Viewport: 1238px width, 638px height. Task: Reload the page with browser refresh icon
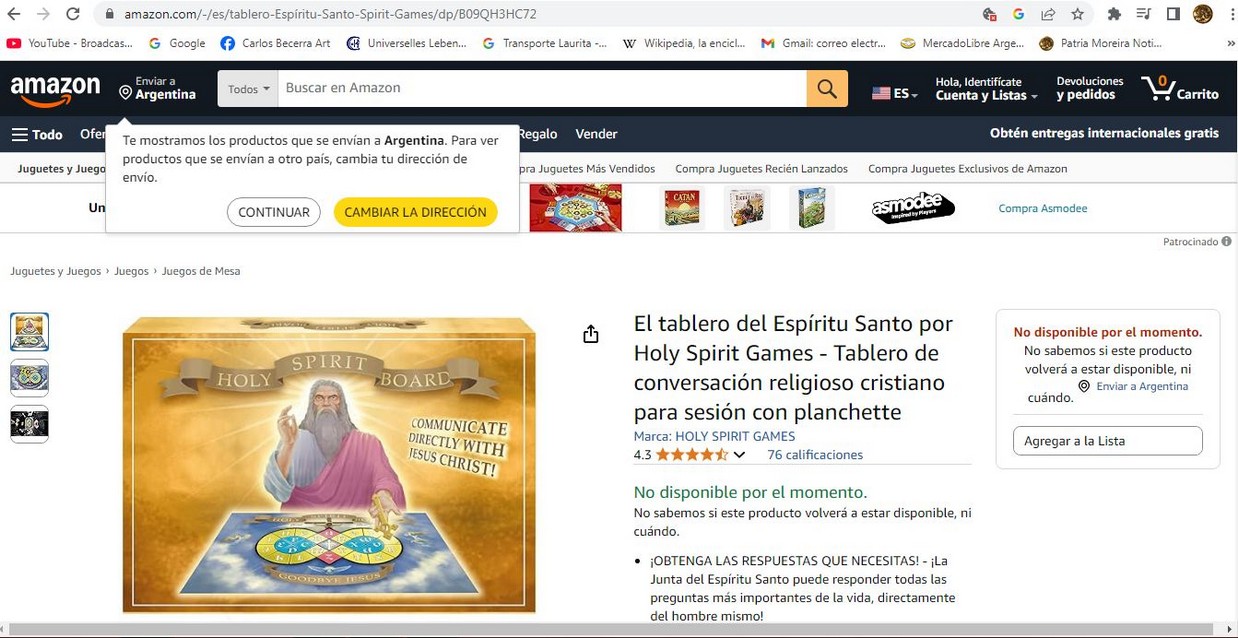(x=72, y=14)
